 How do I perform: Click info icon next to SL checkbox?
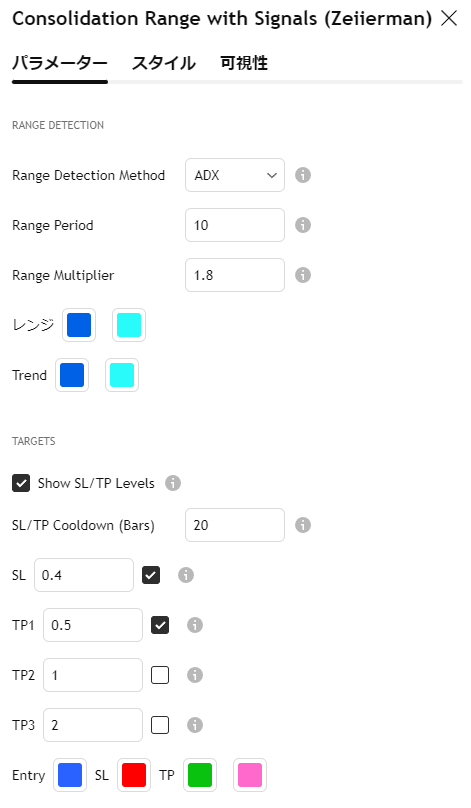(x=186, y=575)
